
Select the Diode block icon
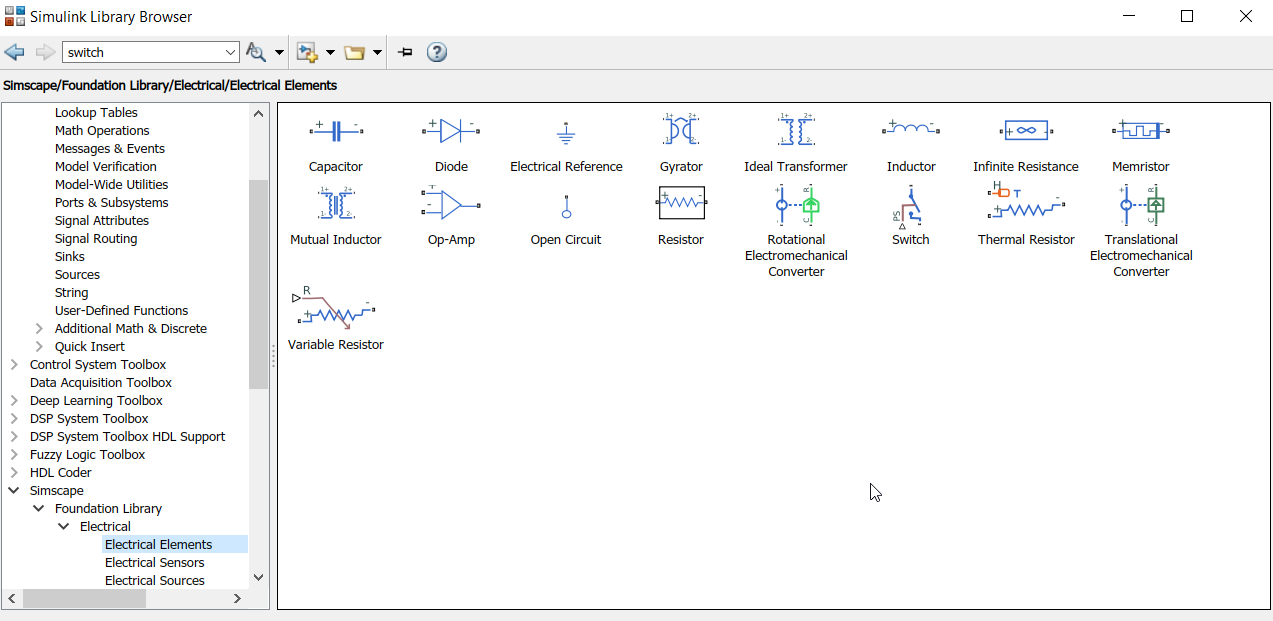[x=451, y=130]
